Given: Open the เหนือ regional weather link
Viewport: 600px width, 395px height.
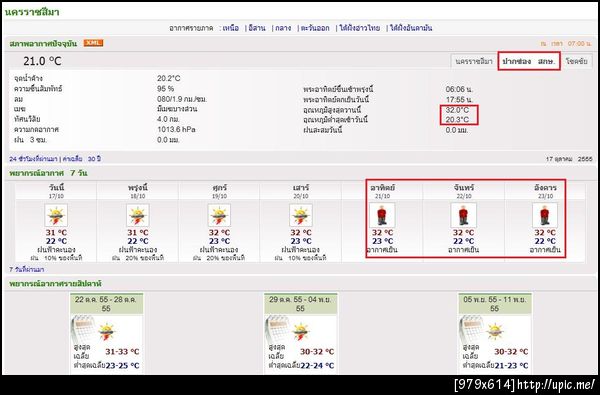Looking at the screenshot, I should (x=231, y=28).
